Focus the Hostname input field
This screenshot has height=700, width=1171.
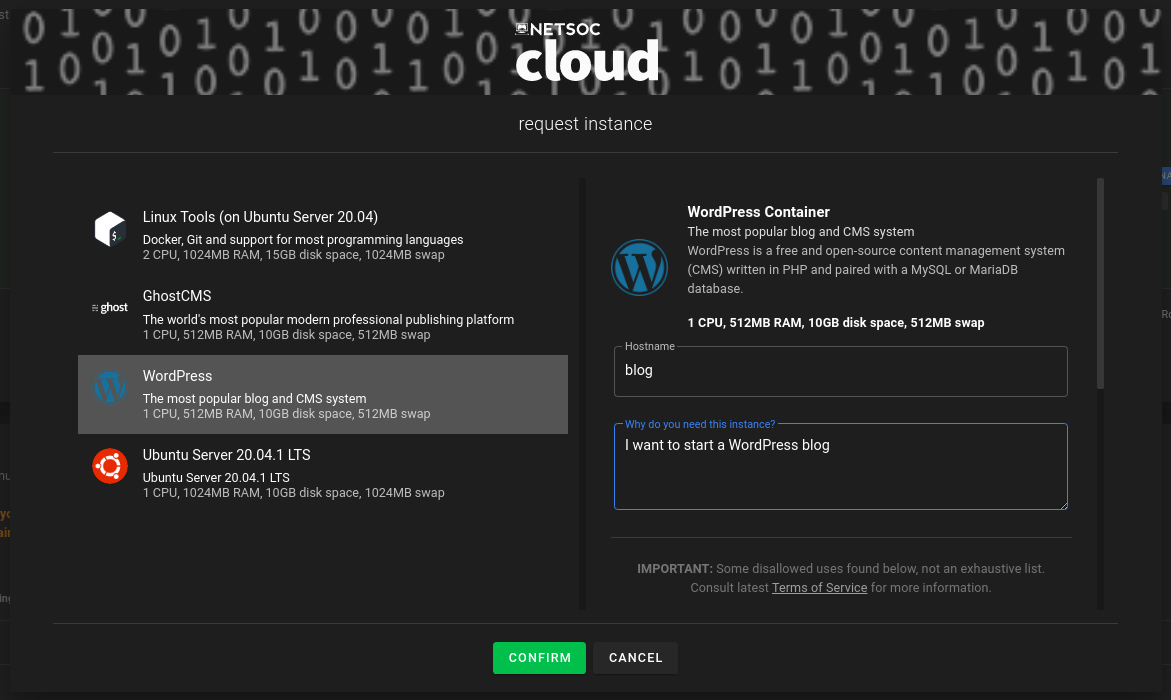[x=840, y=371]
